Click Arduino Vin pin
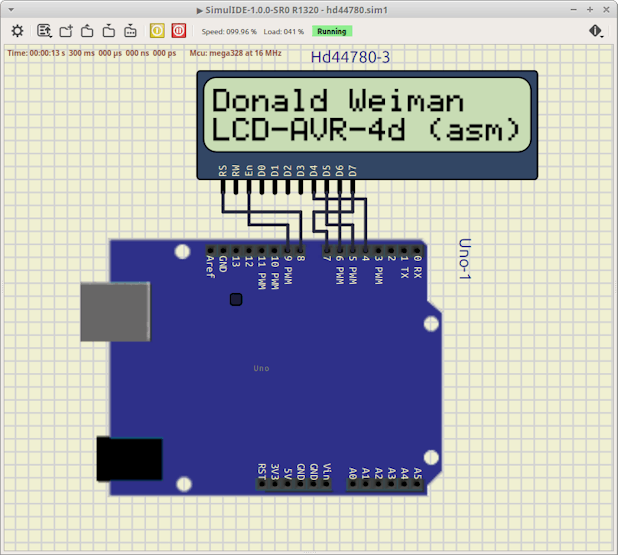Image resolution: width=618 pixels, height=555 pixels. [326, 484]
